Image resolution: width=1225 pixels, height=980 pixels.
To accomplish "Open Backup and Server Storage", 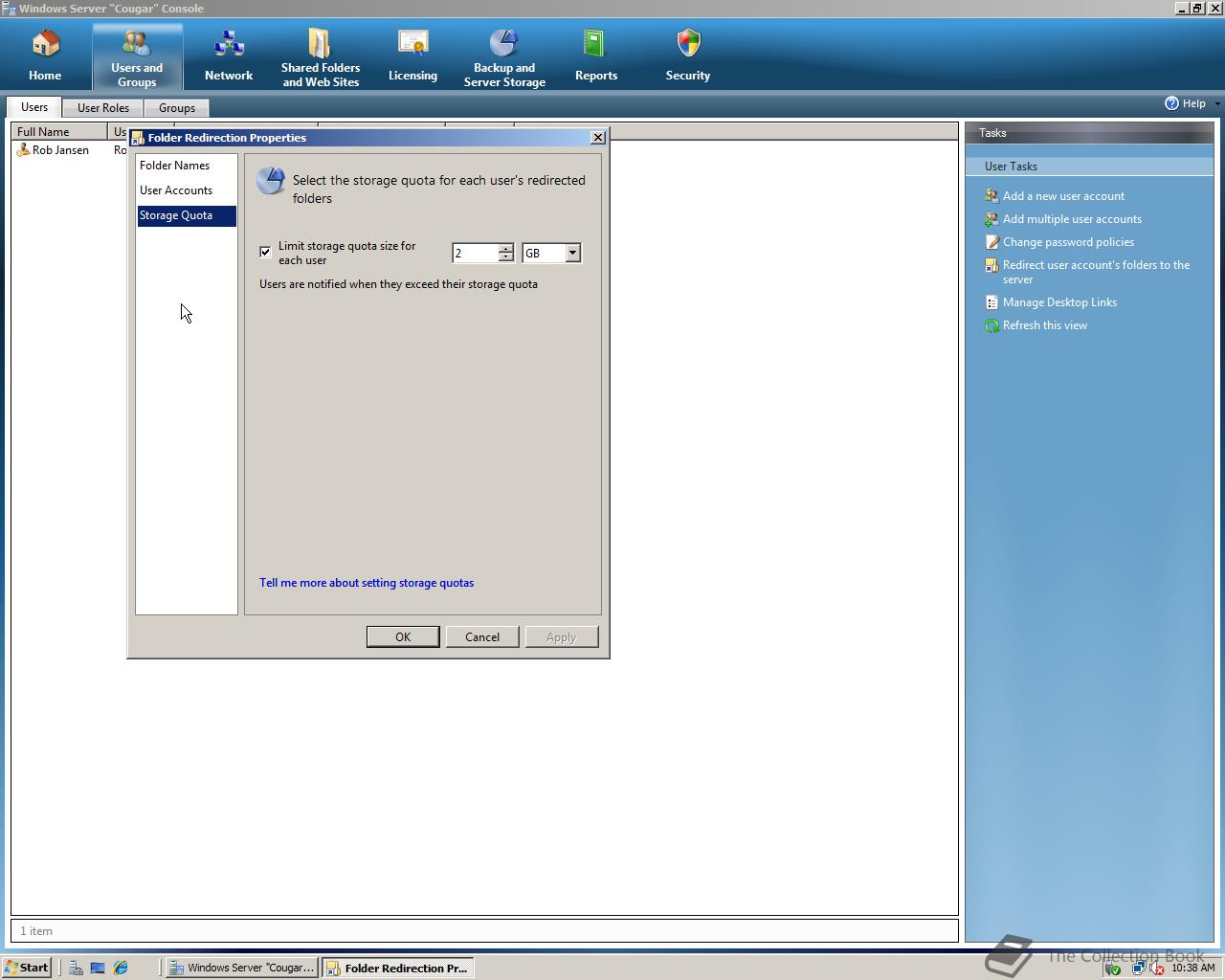I will pyautogui.click(x=504, y=56).
